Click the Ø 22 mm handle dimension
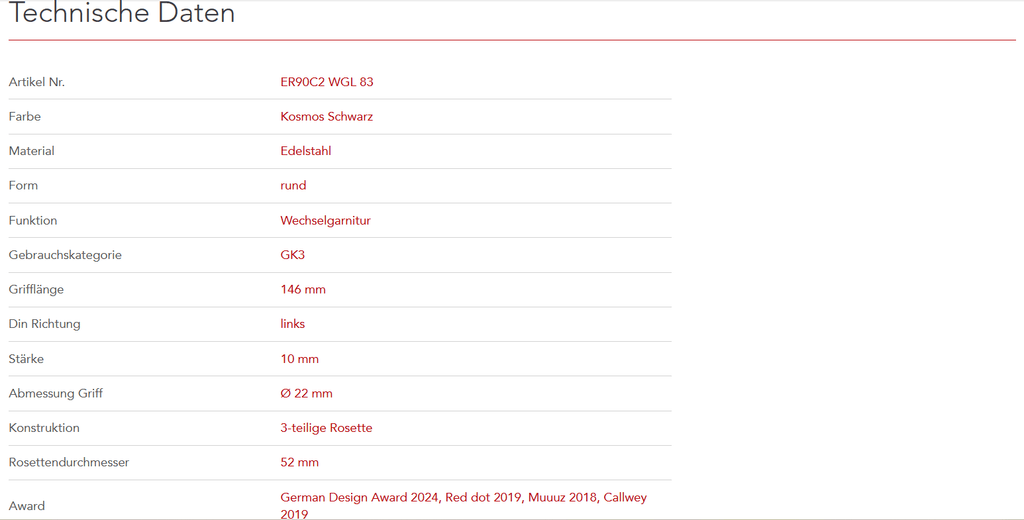This screenshot has height=520, width=1024. click(x=306, y=393)
